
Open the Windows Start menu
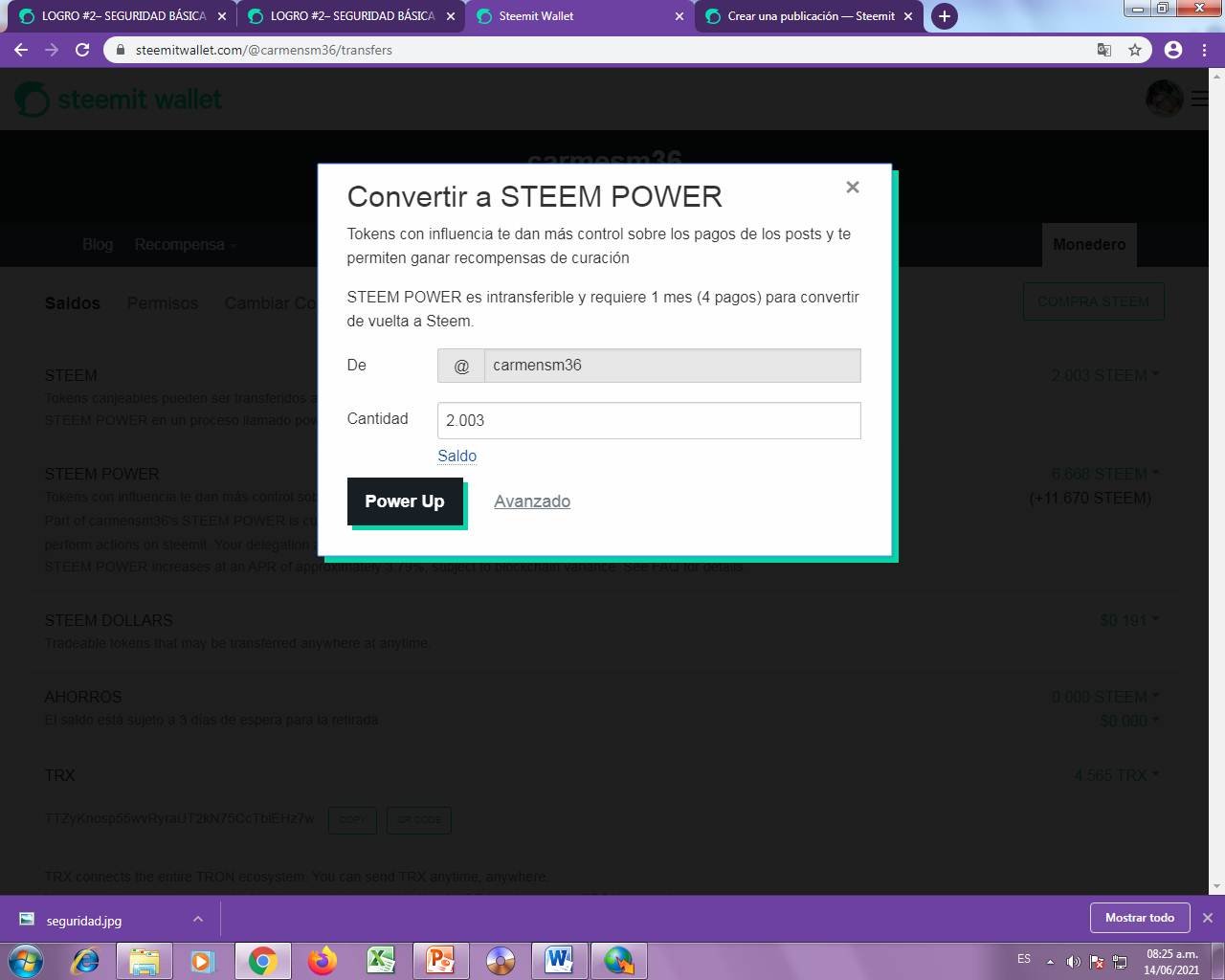pos(25,960)
